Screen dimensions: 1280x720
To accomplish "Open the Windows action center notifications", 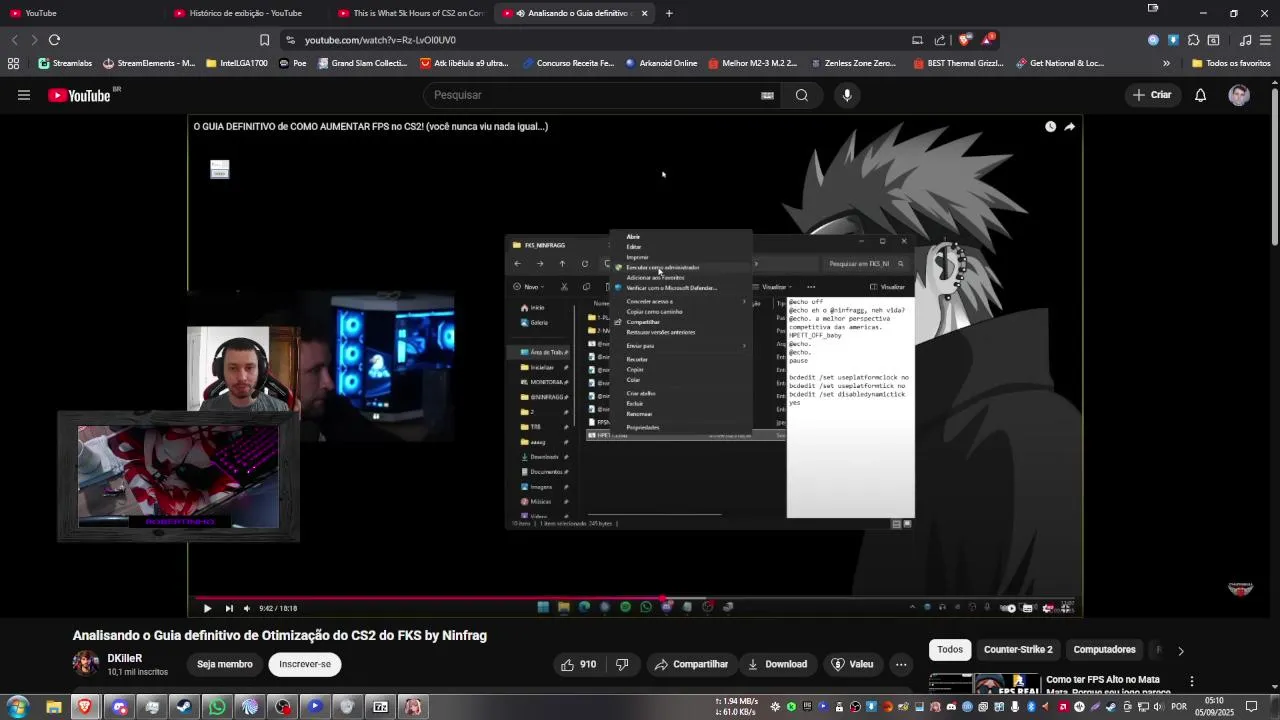I will click(1251, 707).
